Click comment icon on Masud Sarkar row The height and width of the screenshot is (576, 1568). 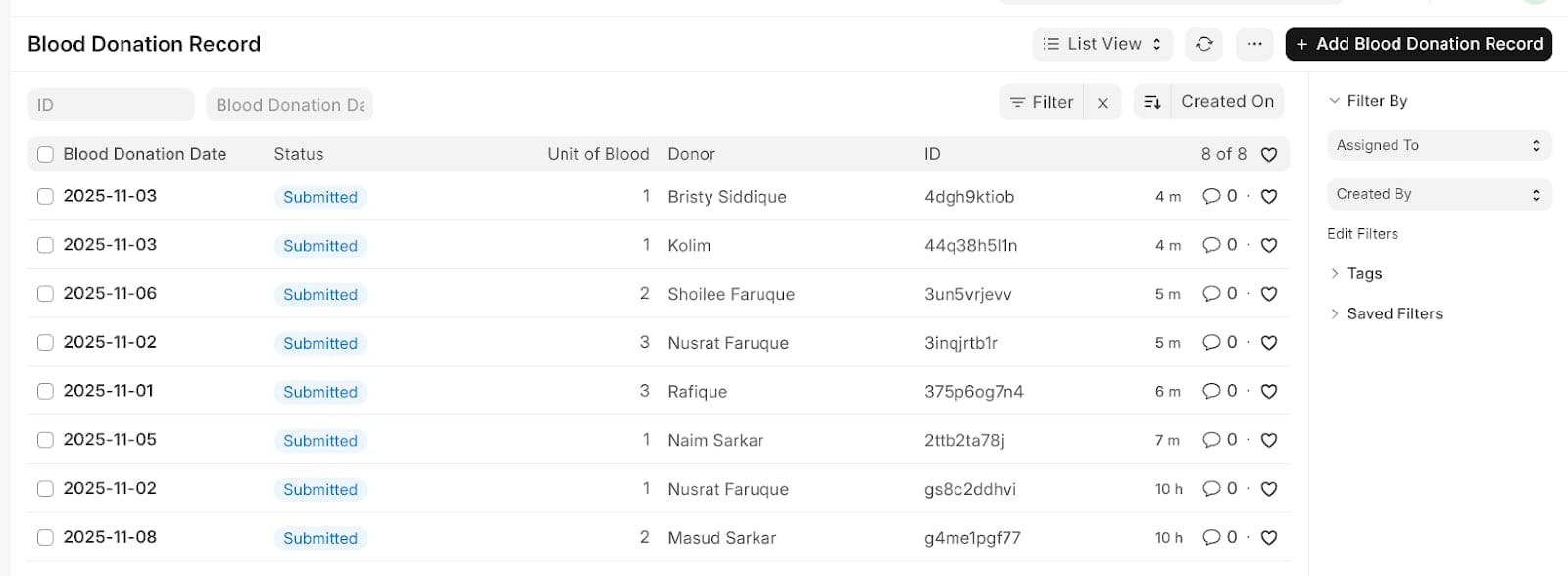point(1212,537)
